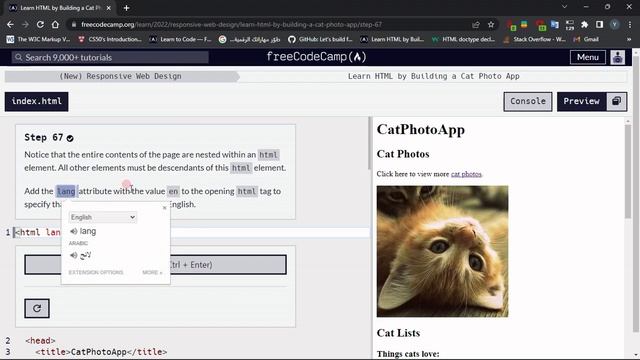Open the Learn to Code bookmark
The height and width of the screenshot is (360, 640).
click(180, 39)
